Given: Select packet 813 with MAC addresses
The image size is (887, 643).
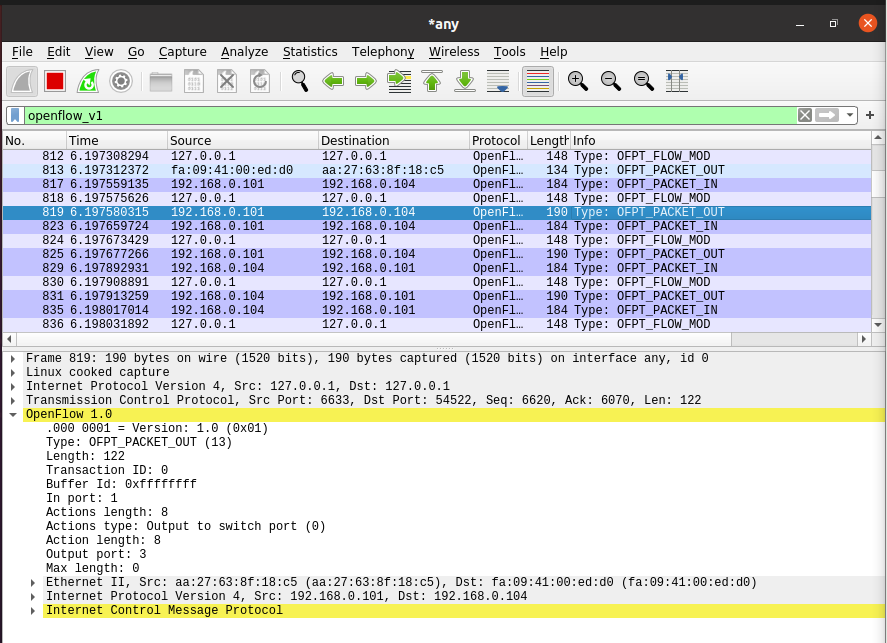Looking at the screenshot, I should 437,170.
